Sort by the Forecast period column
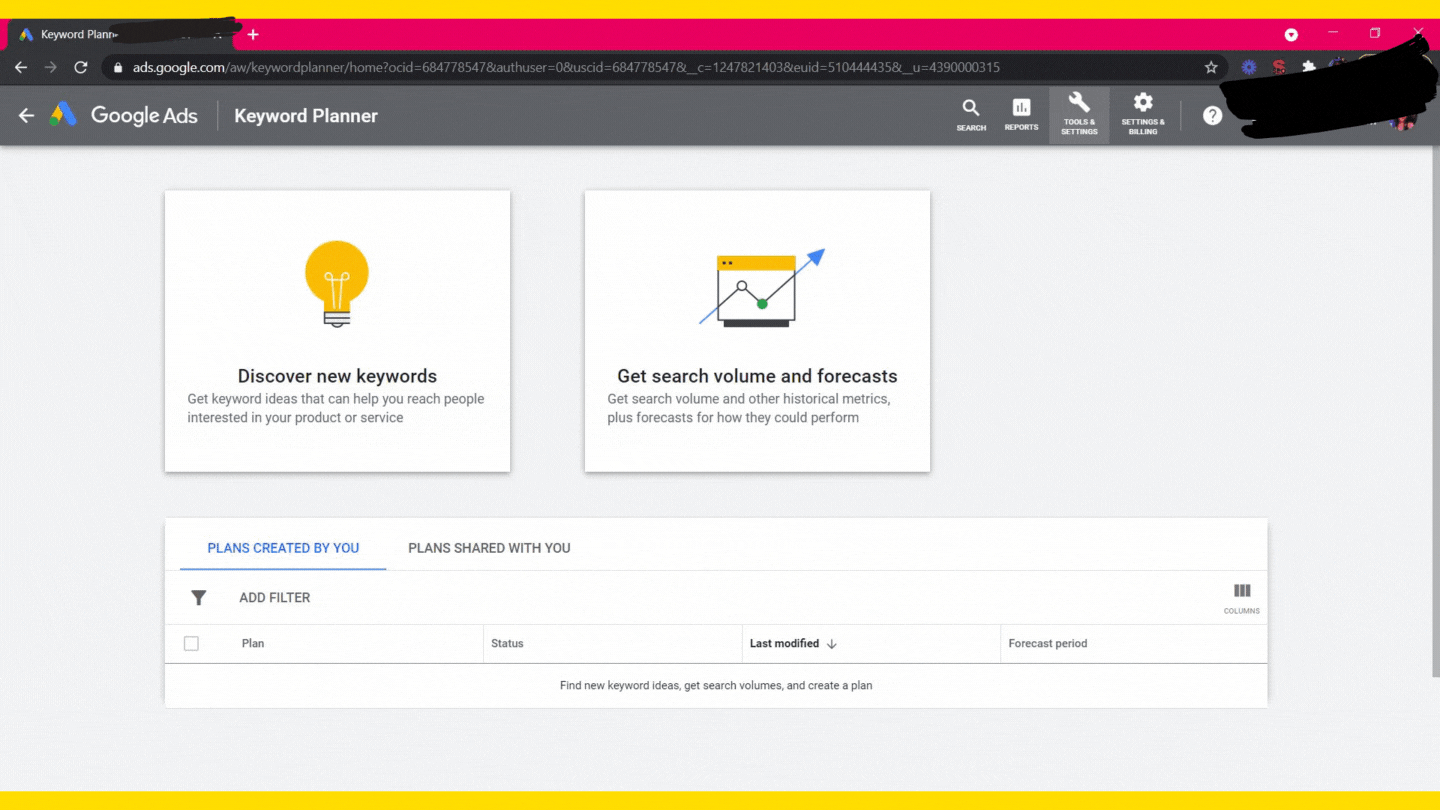Image resolution: width=1440 pixels, height=810 pixels. click(x=1047, y=644)
